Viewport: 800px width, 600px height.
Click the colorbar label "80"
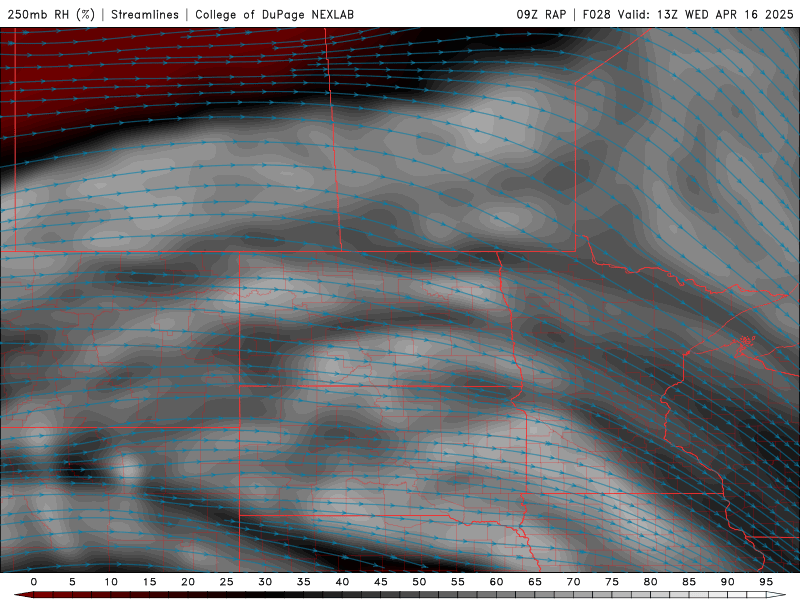click(x=650, y=582)
